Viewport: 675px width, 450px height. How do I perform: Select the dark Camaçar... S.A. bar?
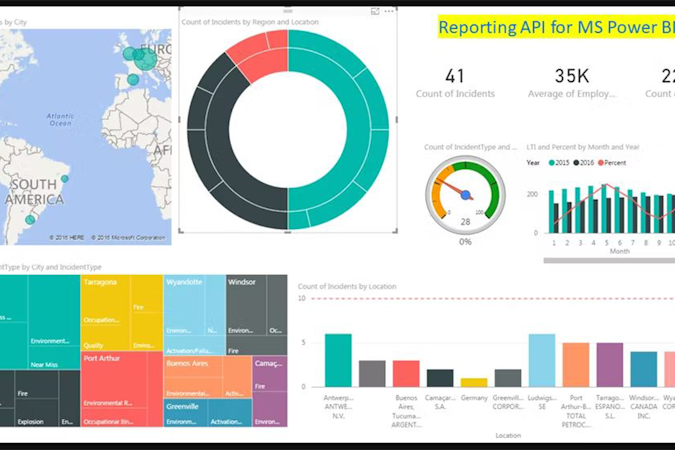click(x=440, y=378)
